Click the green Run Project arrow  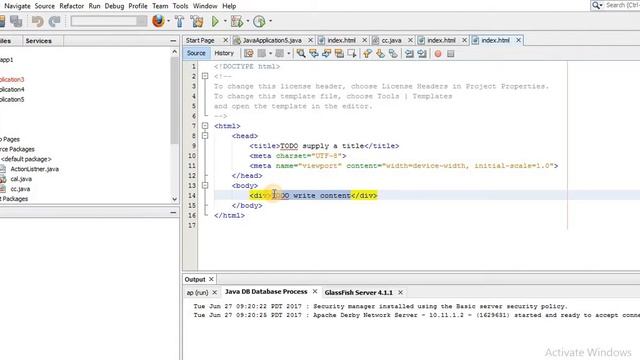(x=215, y=21)
